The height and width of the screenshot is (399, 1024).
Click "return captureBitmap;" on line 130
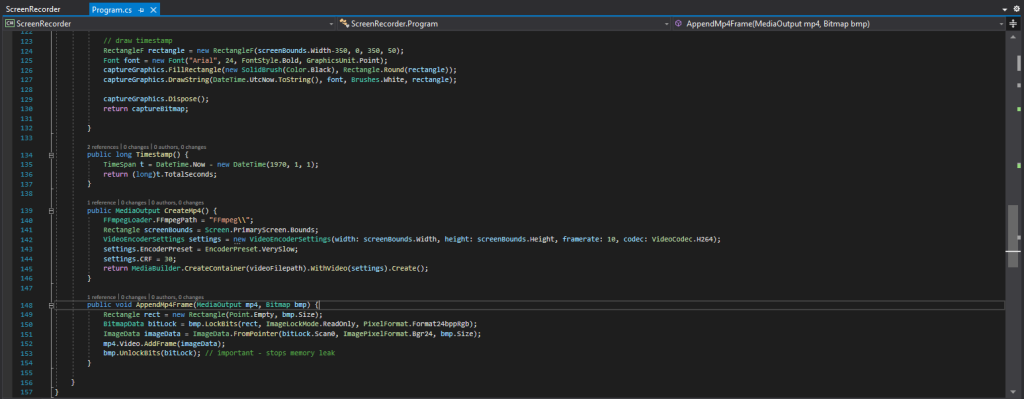[146, 108]
